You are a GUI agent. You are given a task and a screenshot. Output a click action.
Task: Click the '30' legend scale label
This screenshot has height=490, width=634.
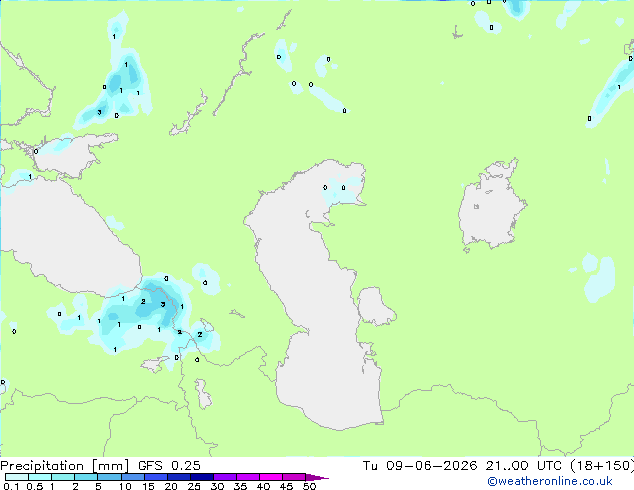(x=217, y=486)
